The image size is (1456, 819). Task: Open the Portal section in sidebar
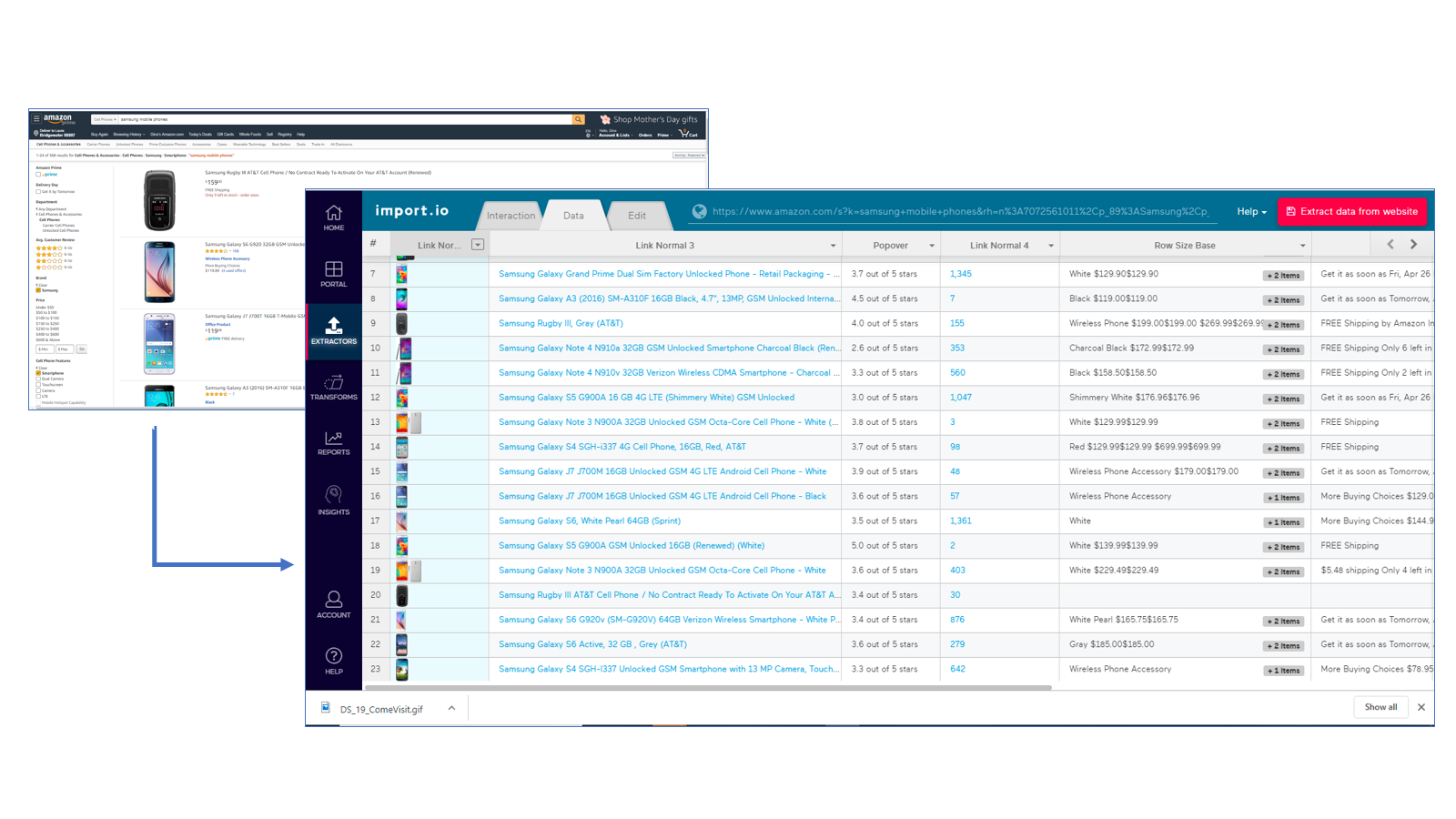[333, 274]
